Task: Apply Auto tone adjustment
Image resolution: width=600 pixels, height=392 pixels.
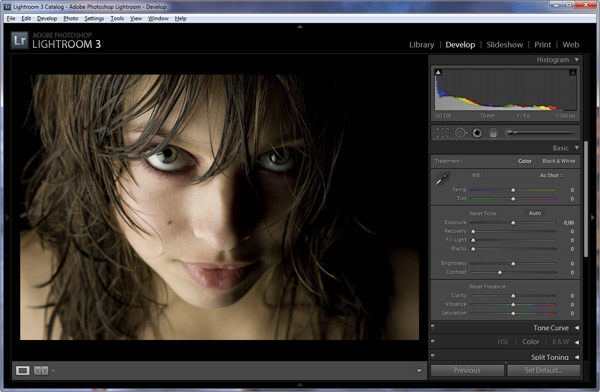Action: (x=535, y=213)
